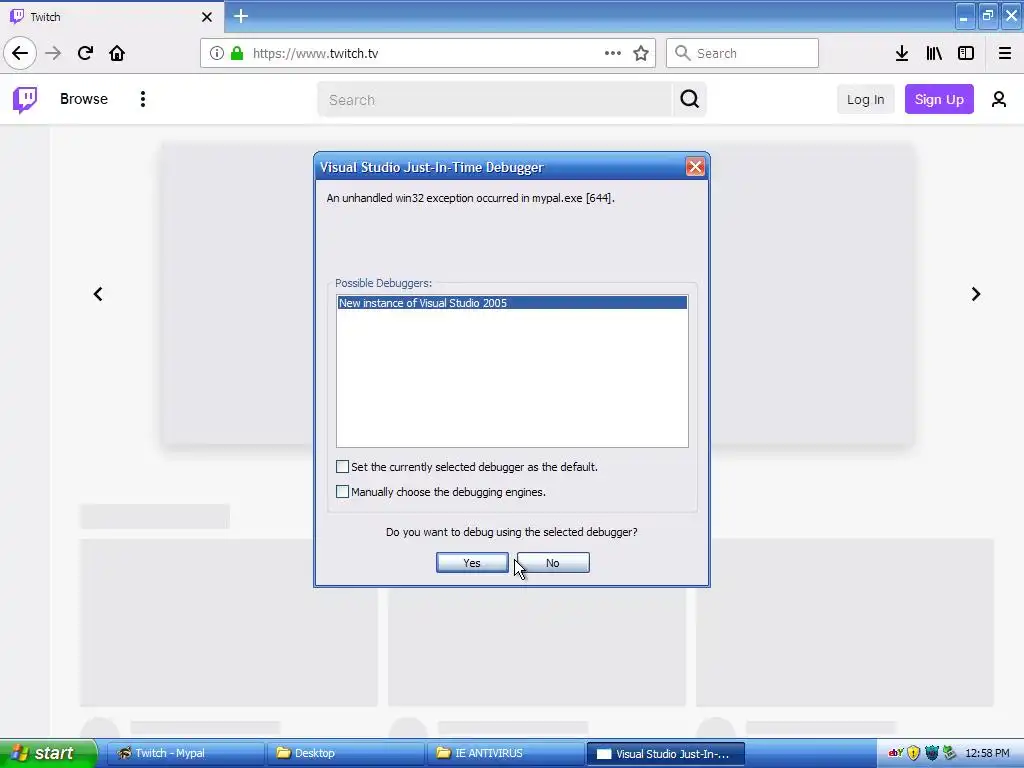Open the library bookmarks icon
Image resolution: width=1024 pixels, height=768 pixels.
(x=934, y=53)
